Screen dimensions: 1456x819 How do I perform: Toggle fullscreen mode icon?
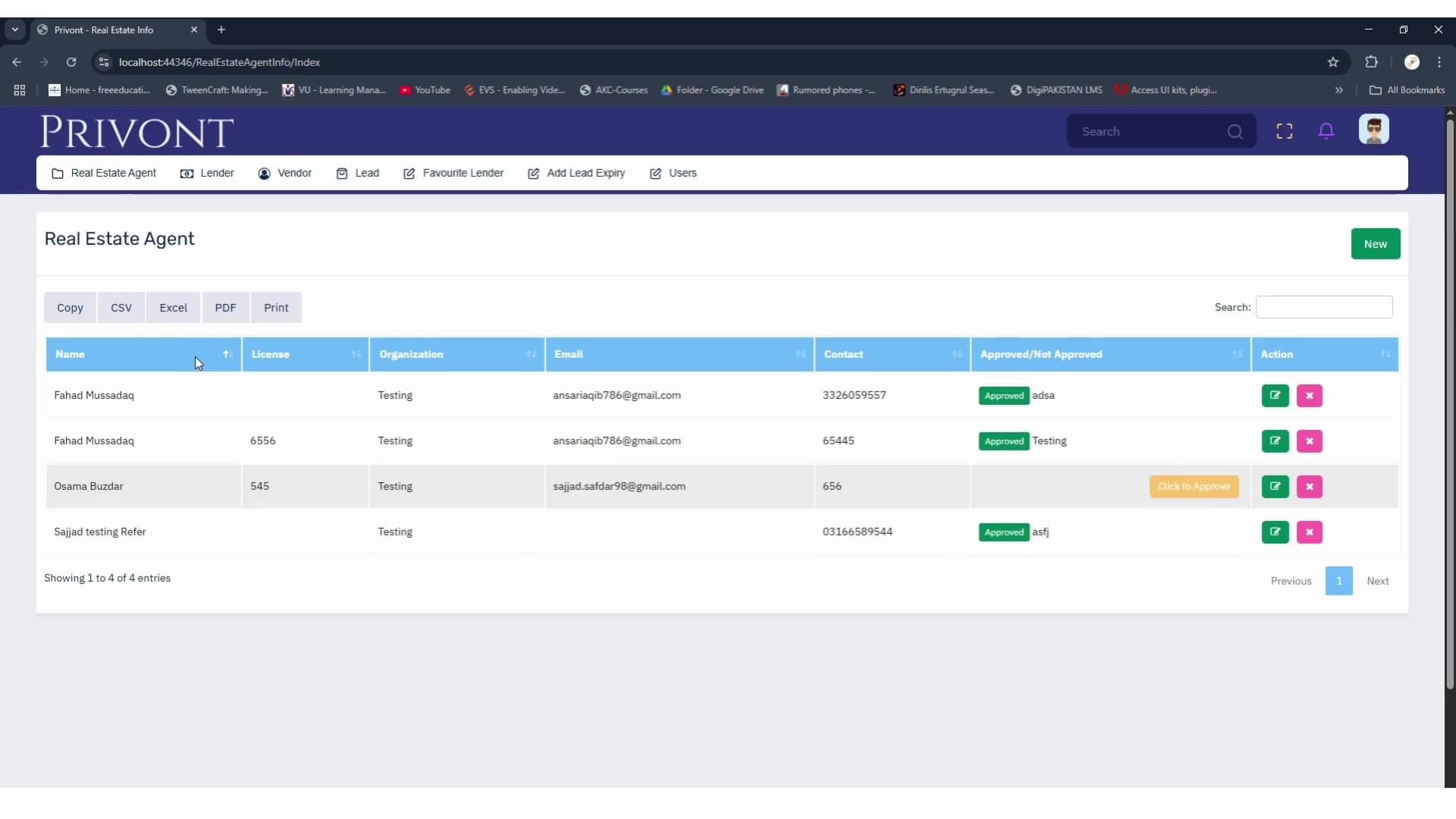1284,131
